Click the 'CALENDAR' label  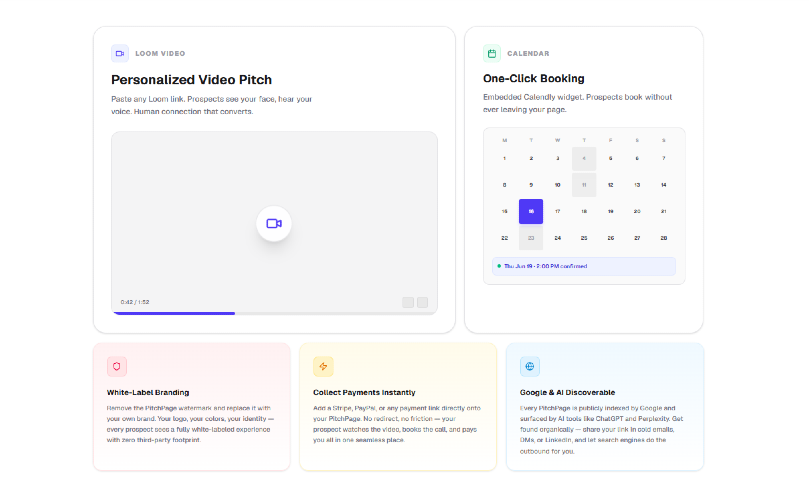point(528,54)
